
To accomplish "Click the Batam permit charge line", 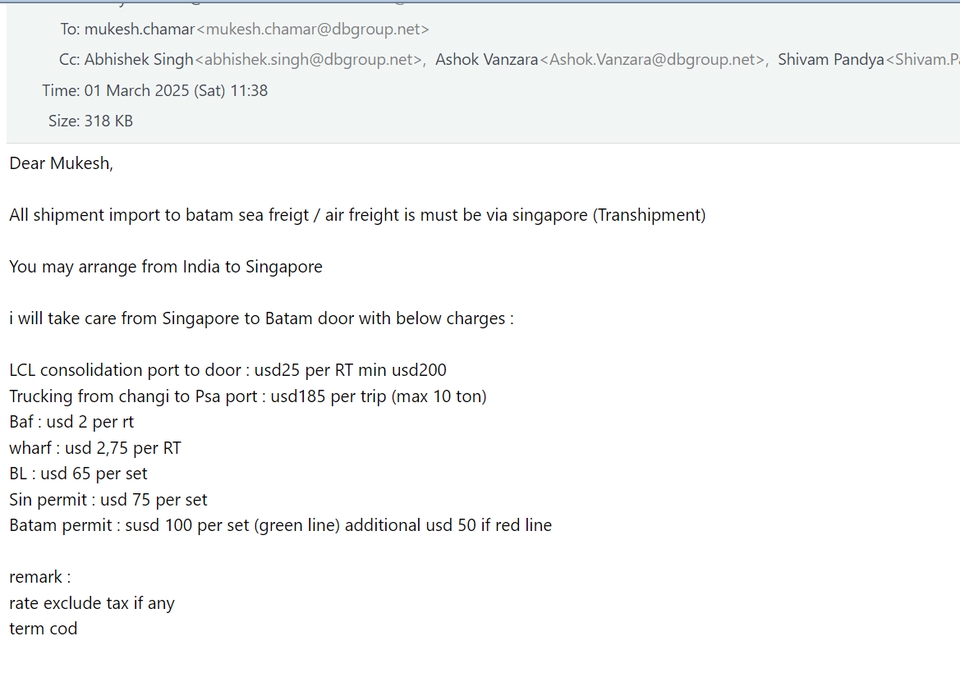I will click(280, 525).
